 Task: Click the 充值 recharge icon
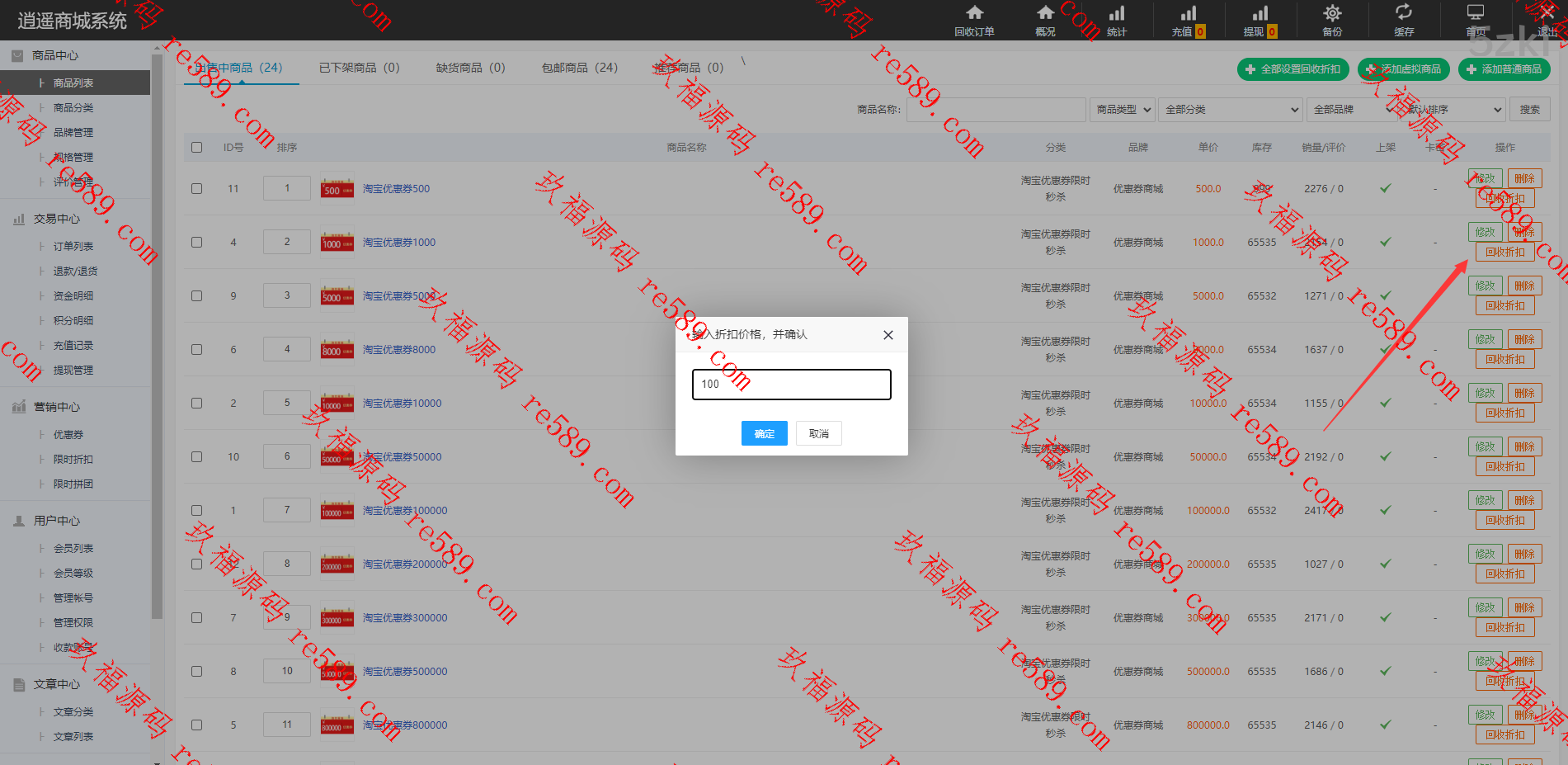1188,14
